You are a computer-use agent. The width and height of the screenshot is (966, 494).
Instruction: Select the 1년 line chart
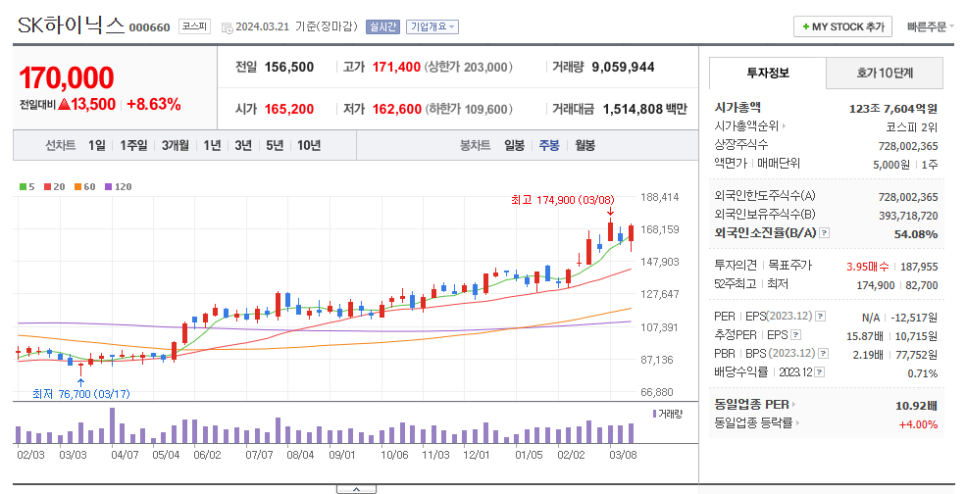tap(212, 145)
